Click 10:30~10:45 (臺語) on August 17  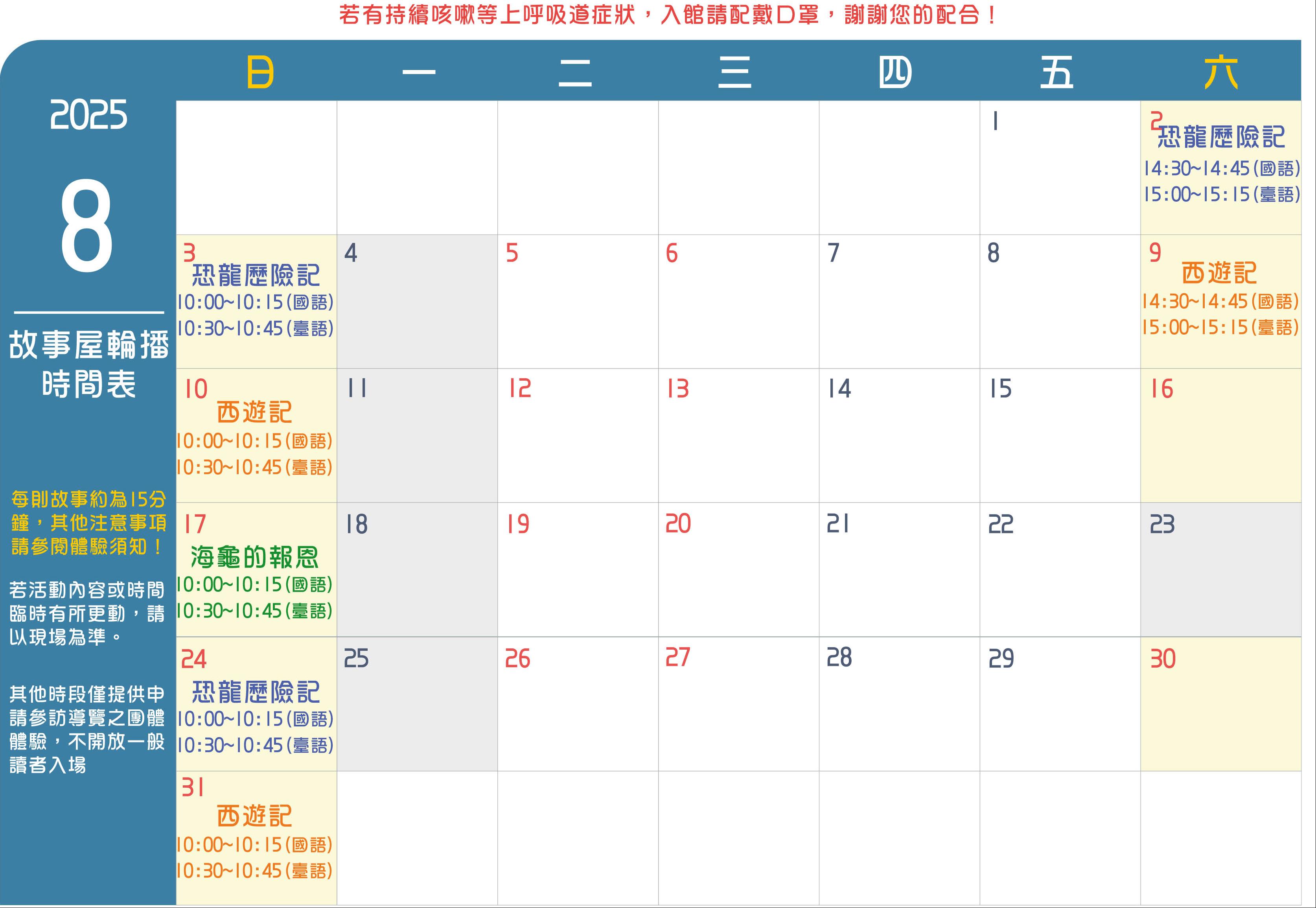[254, 611]
